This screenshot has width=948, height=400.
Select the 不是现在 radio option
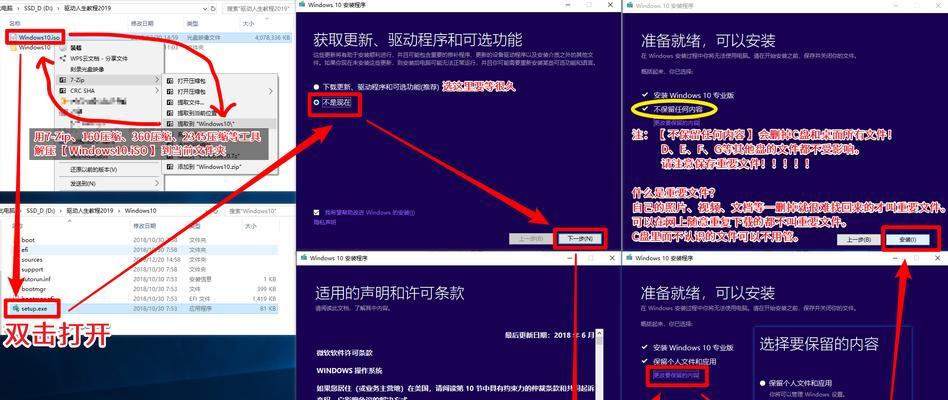coord(316,103)
